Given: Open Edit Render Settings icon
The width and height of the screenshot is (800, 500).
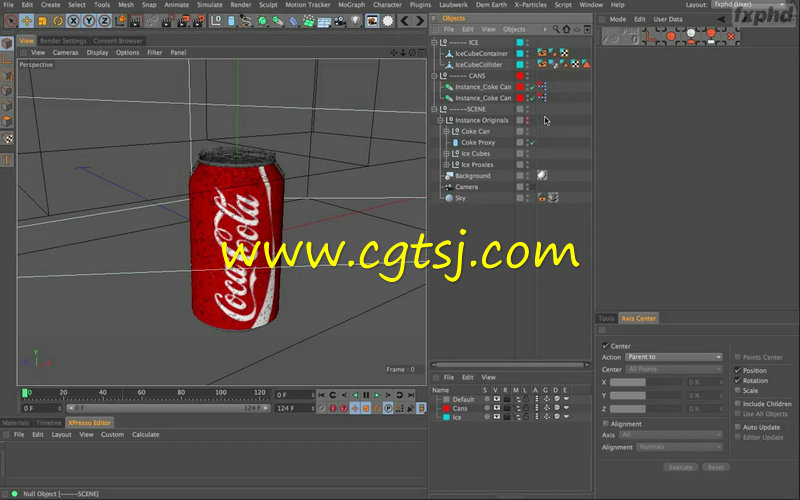Looking at the screenshot, I should [x=198, y=21].
